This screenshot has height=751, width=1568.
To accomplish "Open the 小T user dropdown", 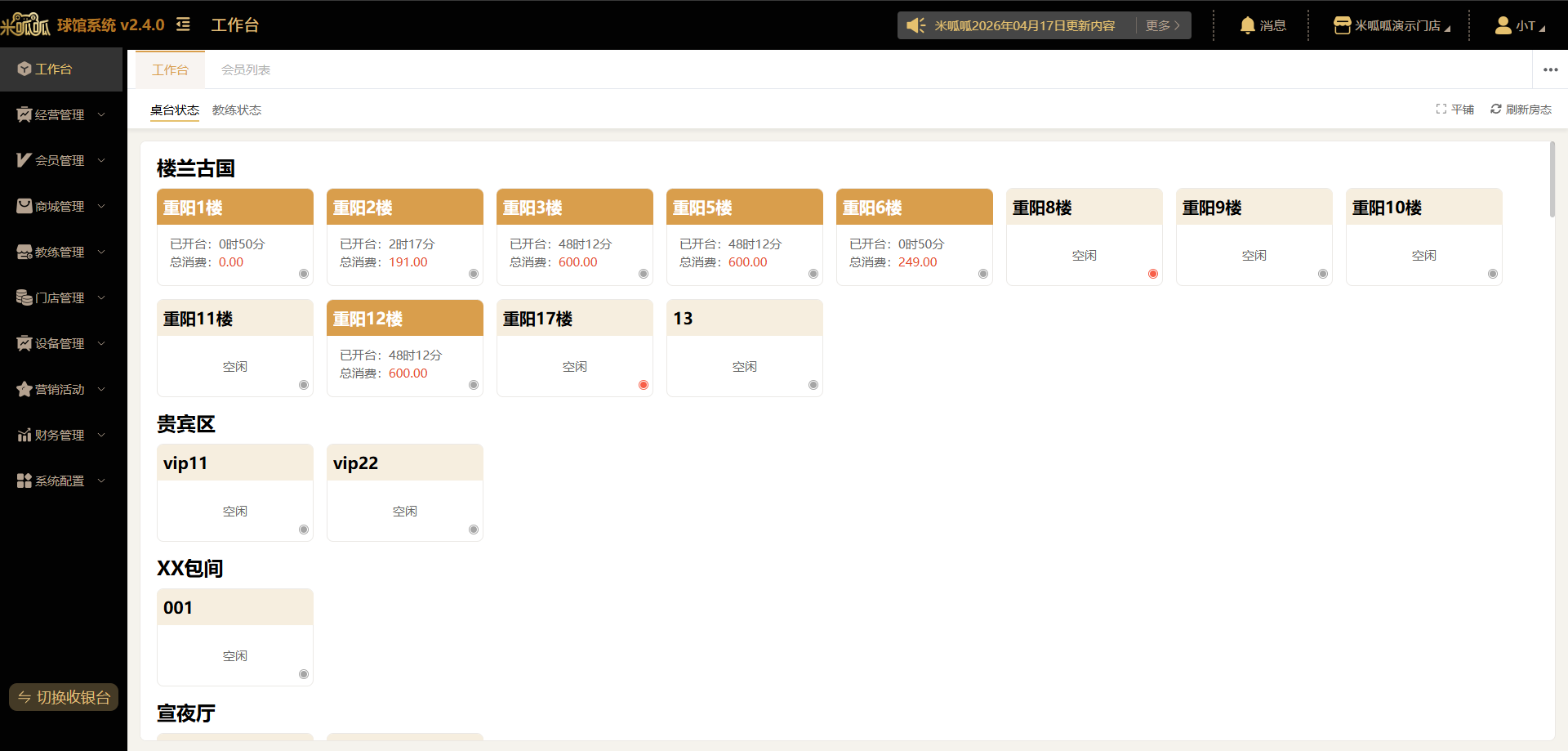I will (1520, 25).
